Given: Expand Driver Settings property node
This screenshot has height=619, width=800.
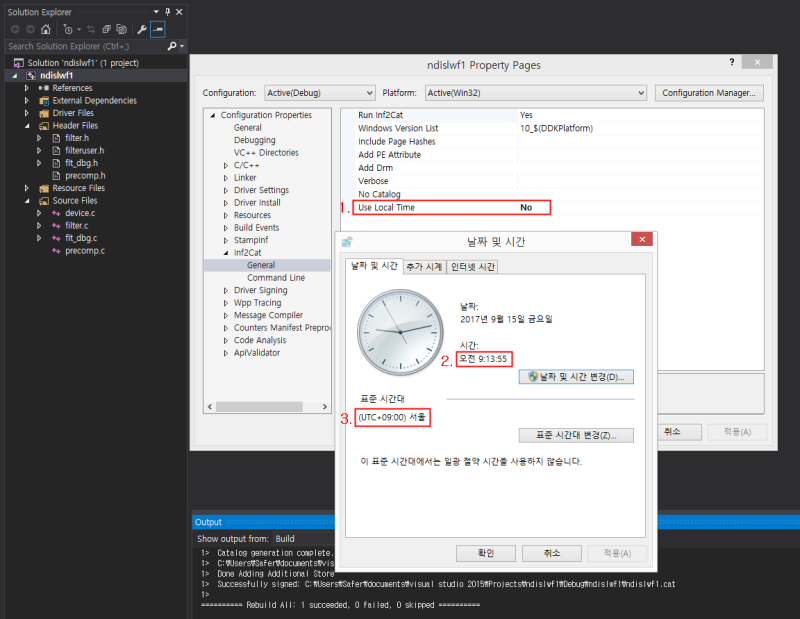Looking at the screenshot, I should tap(226, 190).
